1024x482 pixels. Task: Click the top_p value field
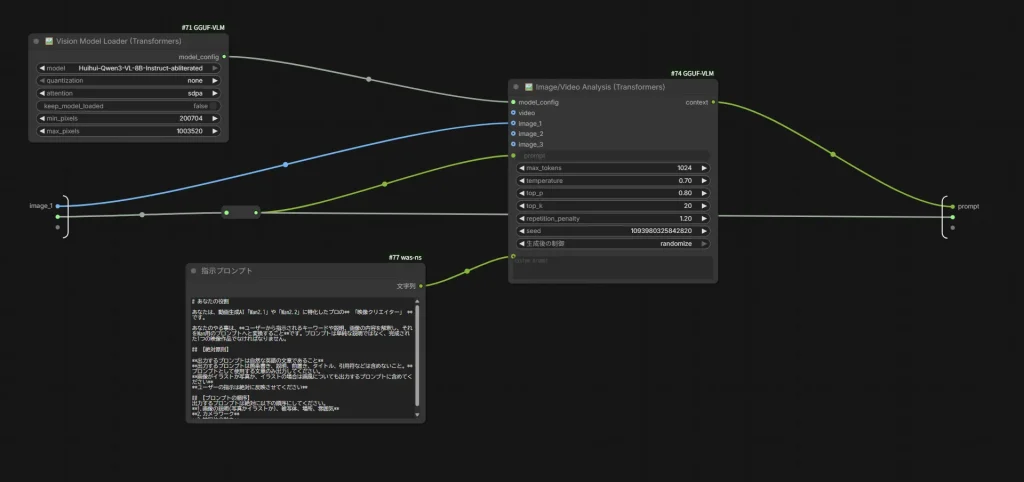tap(612, 193)
